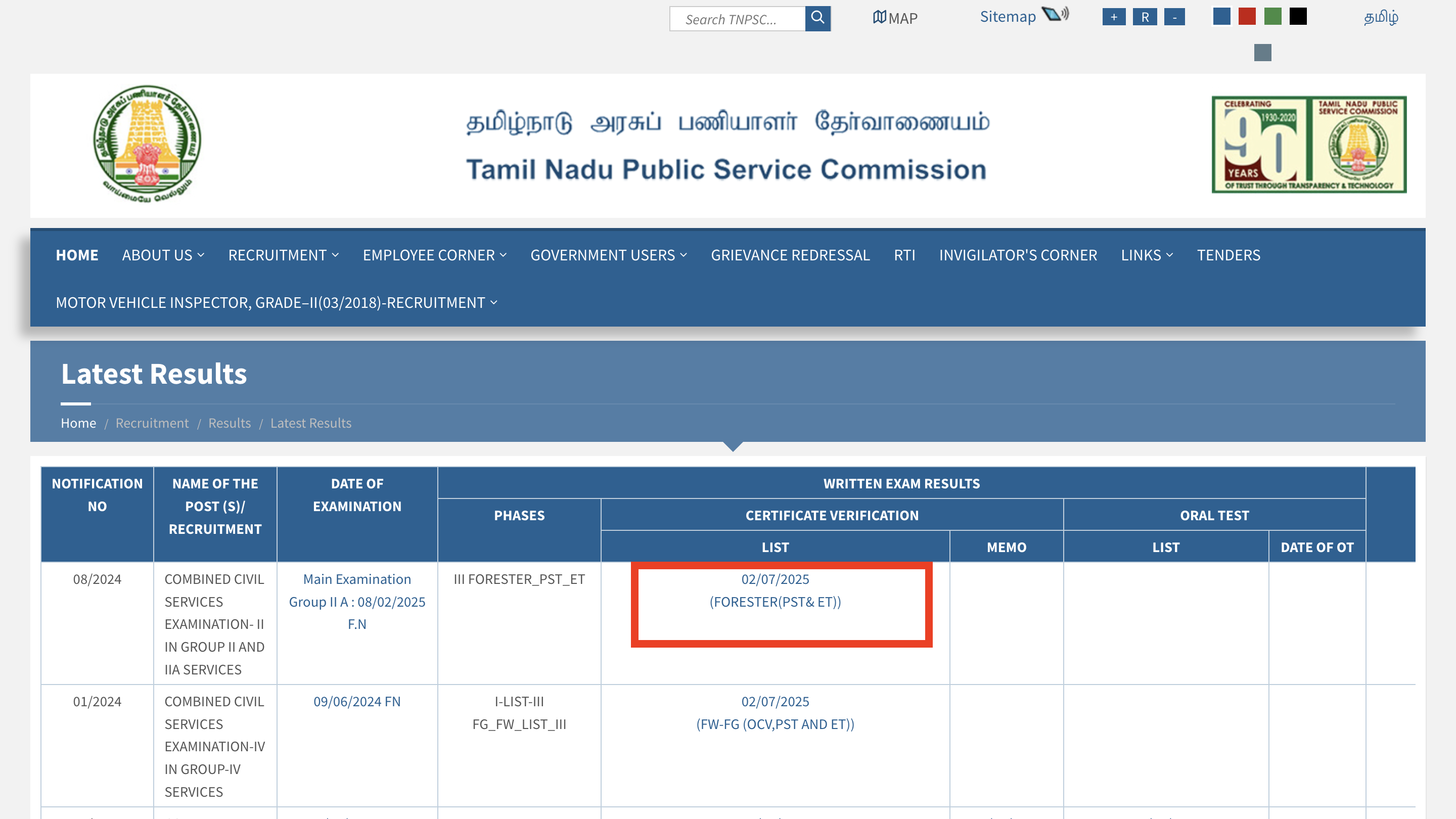The image size is (1456, 819).
Task: Open the GRIEVANCE REDRESSAL menu item
Action: point(790,255)
